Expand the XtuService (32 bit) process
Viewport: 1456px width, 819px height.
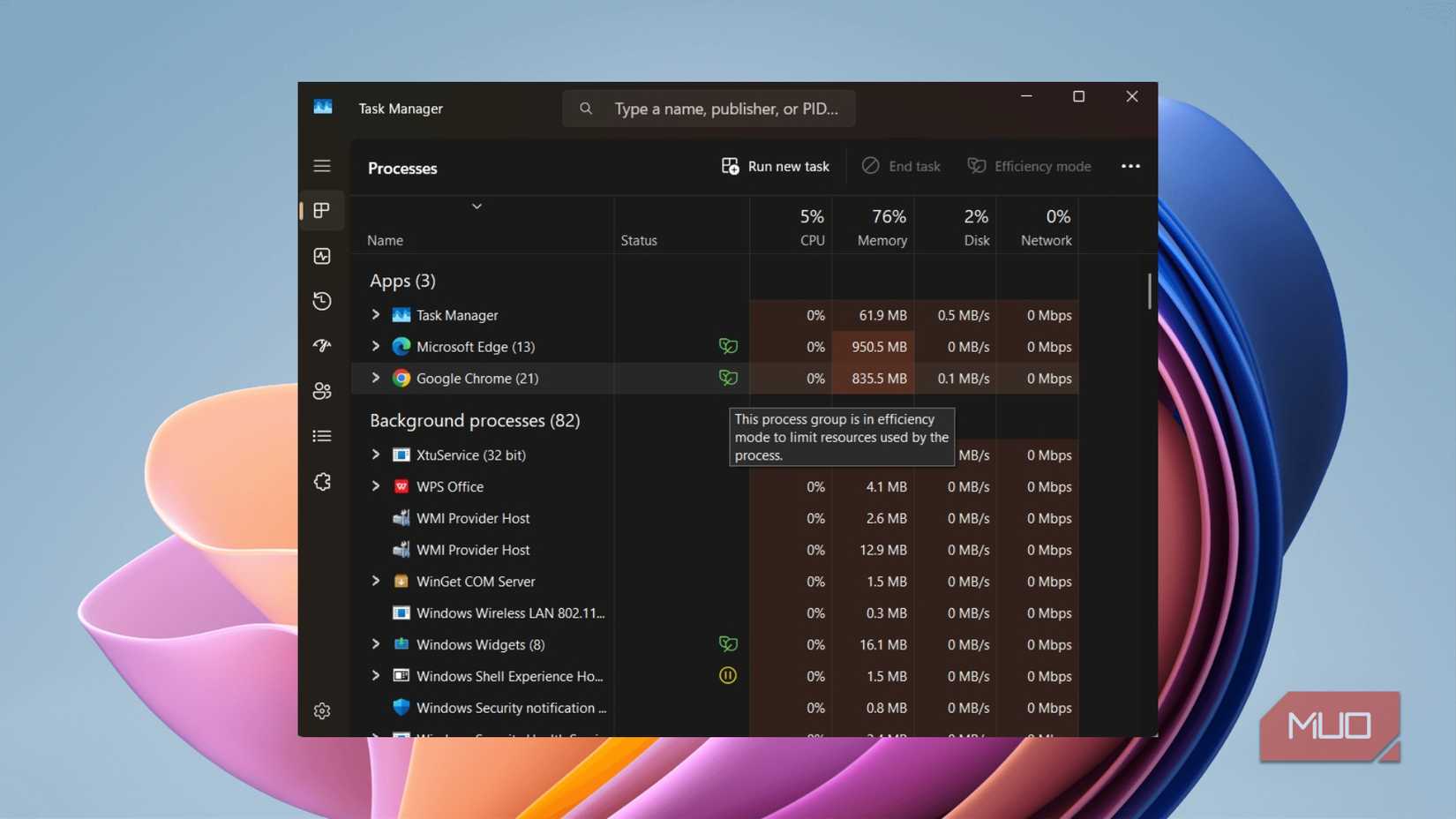(376, 455)
